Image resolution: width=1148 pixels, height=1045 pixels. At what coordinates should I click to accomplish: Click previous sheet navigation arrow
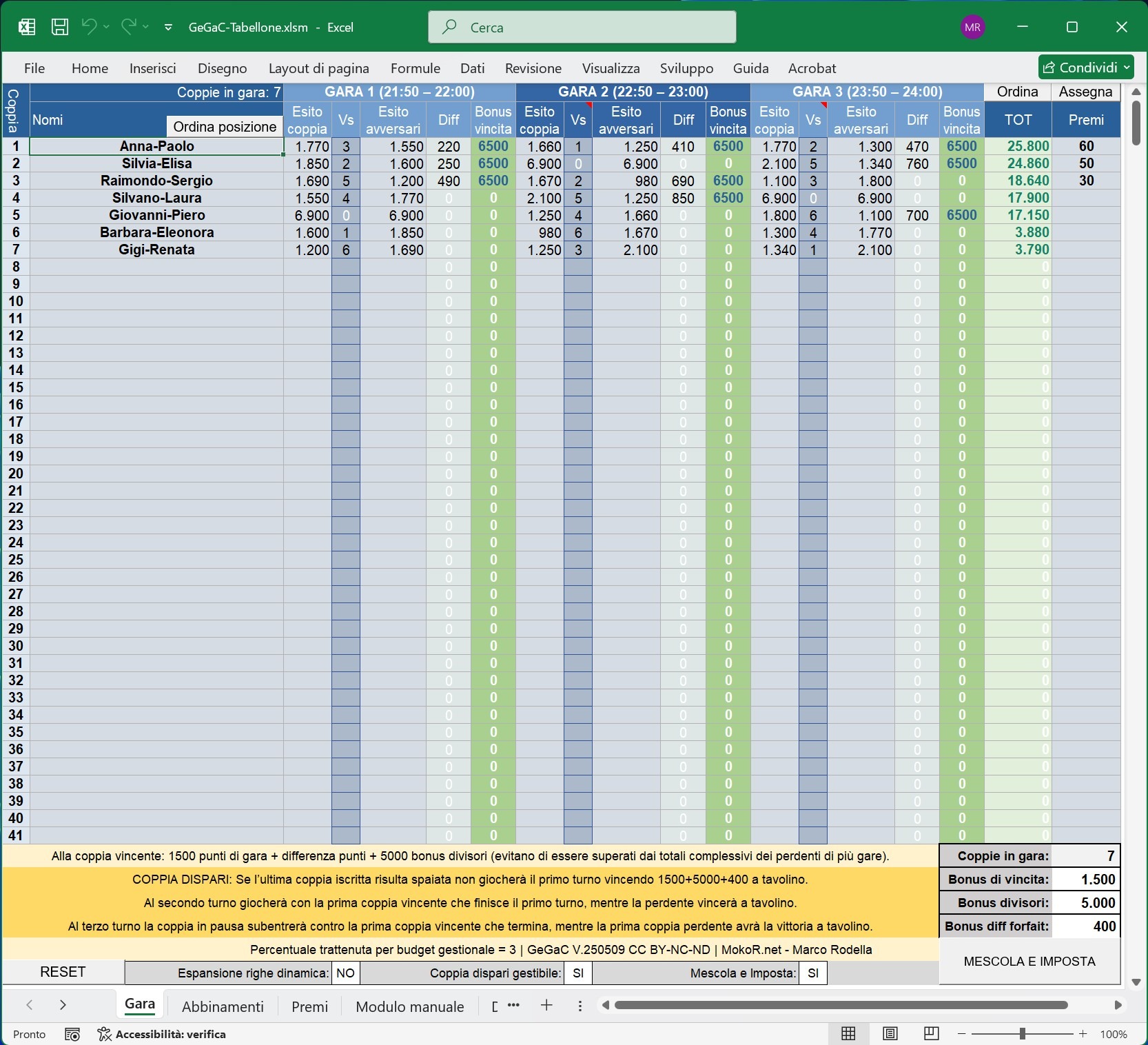[x=30, y=1005]
